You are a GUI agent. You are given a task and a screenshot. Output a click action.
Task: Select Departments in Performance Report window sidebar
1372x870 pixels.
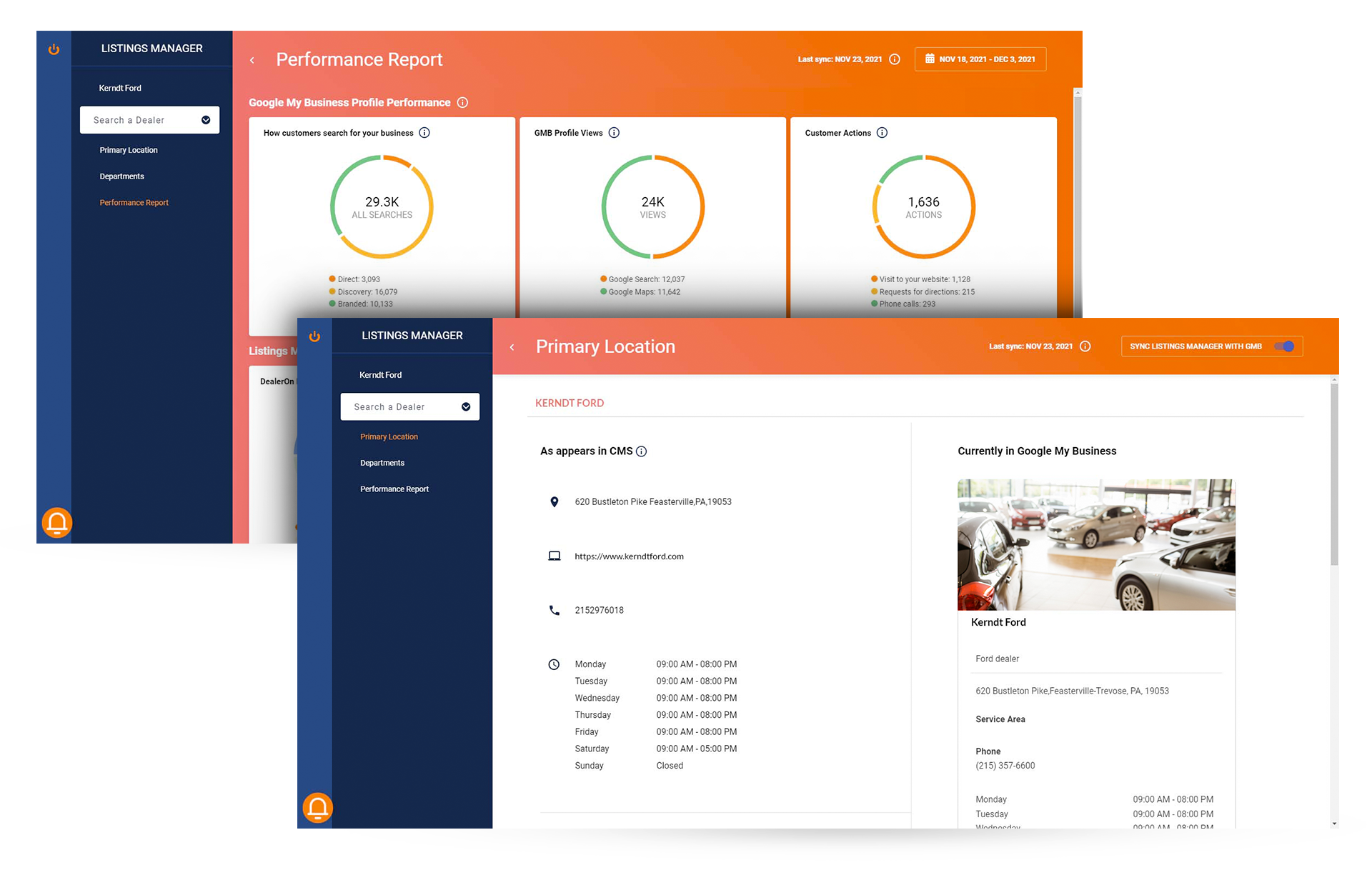pyautogui.click(x=122, y=176)
